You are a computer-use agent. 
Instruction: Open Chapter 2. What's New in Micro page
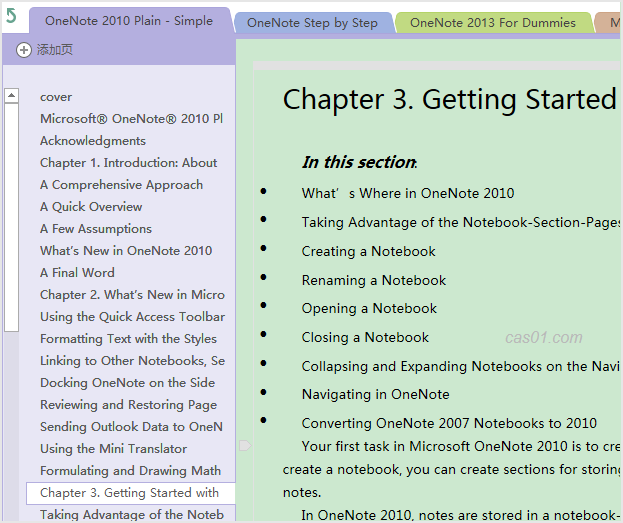pyautogui.click(x=132, y=295)
